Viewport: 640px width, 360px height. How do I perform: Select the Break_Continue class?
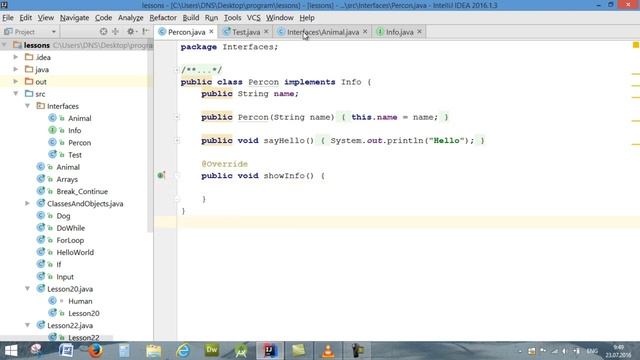[82, 191]
